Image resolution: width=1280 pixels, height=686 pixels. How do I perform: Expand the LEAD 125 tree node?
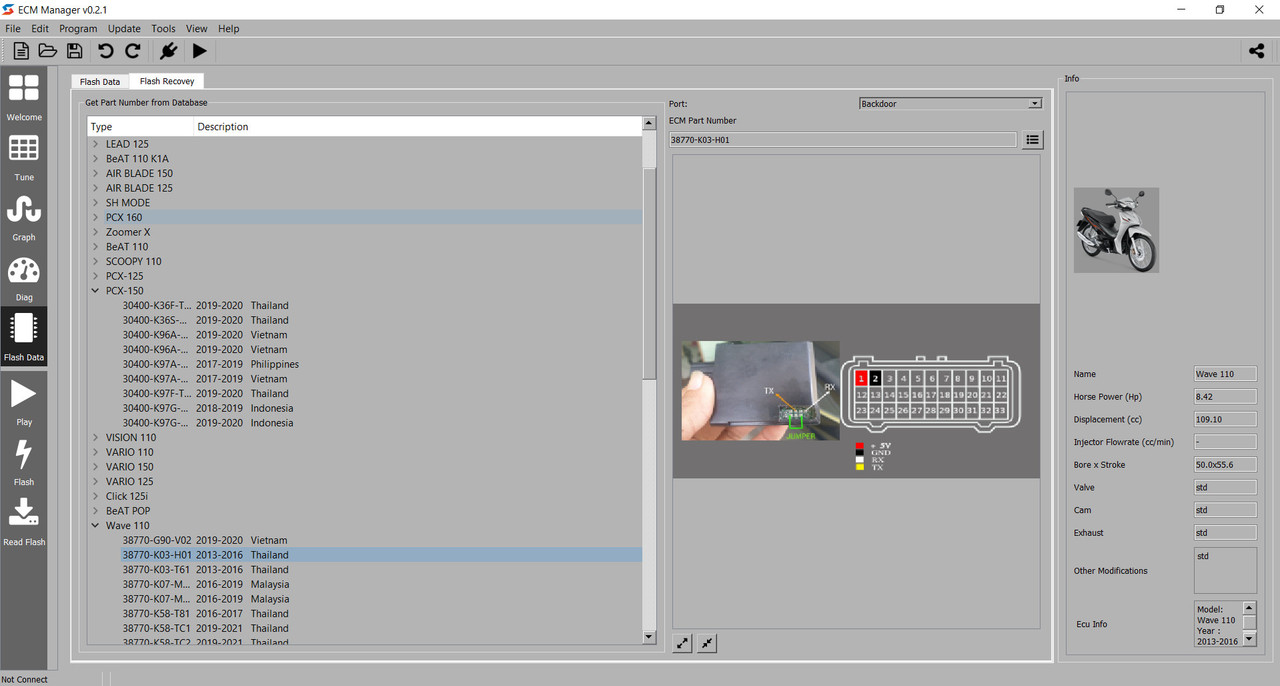click(96, 144)
